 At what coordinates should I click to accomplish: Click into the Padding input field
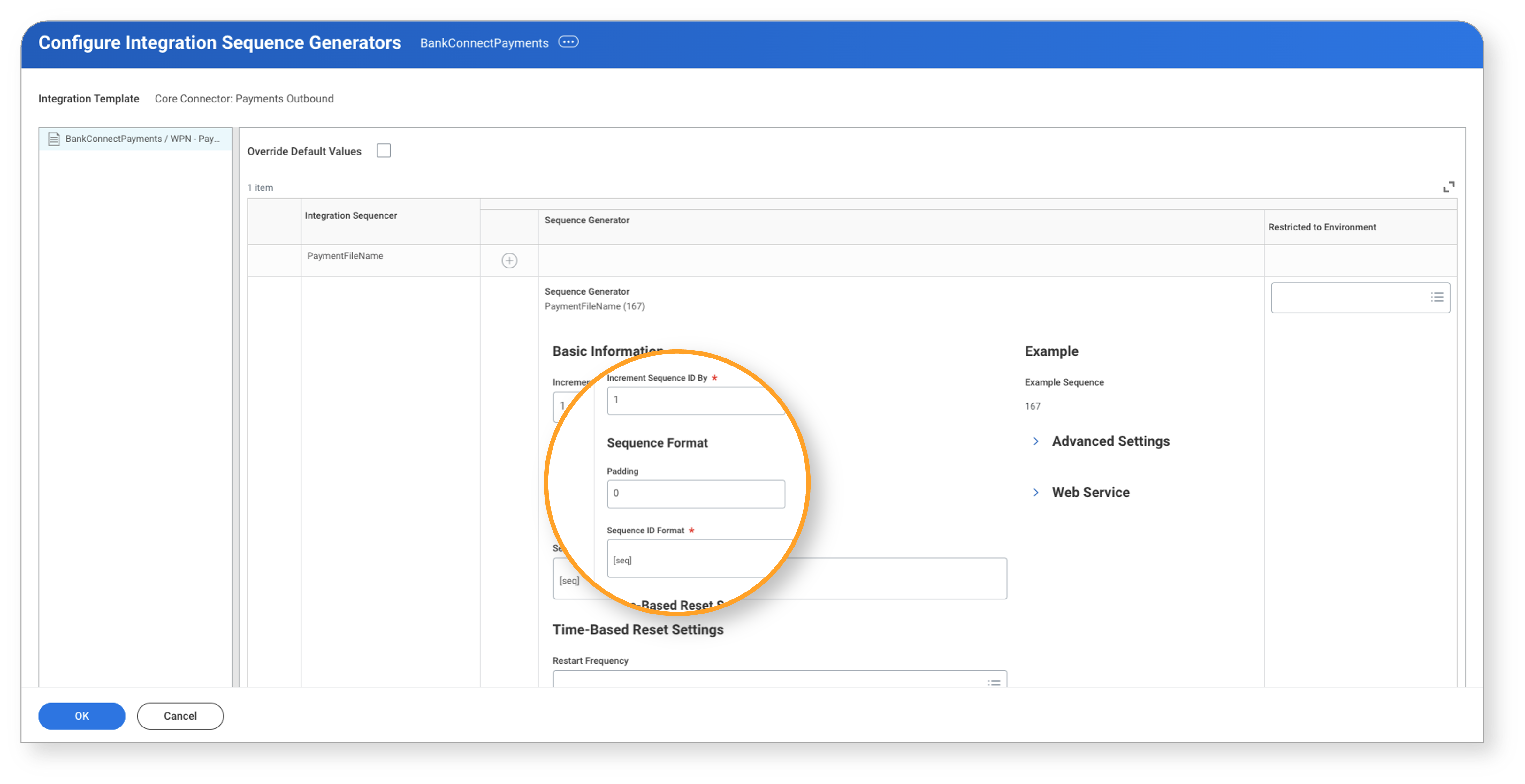point(696,494)
